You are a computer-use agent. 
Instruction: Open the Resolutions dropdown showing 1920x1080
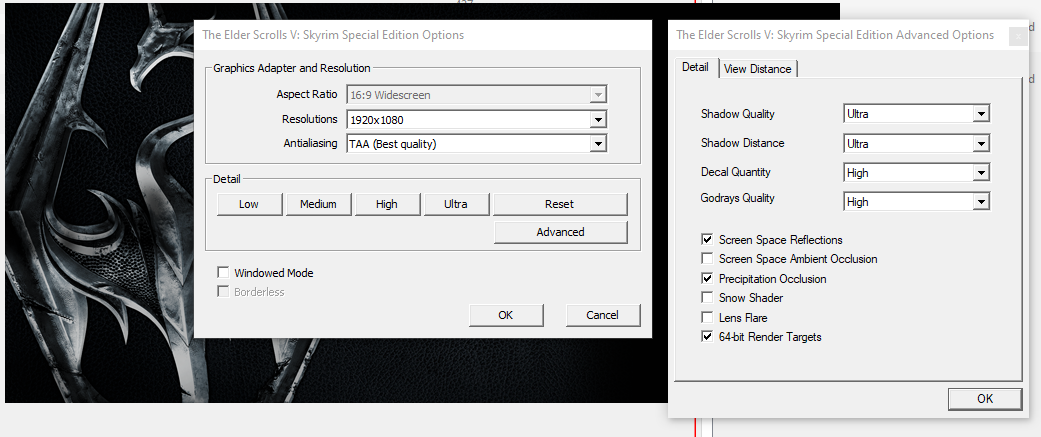[477, 120]
